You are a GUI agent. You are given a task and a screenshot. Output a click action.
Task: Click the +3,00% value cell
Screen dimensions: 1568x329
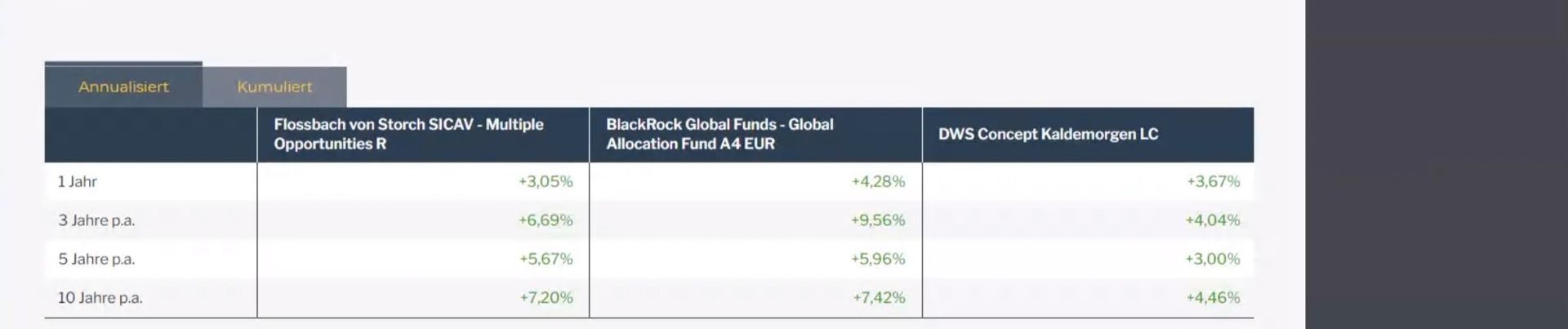coord(1213,259)
